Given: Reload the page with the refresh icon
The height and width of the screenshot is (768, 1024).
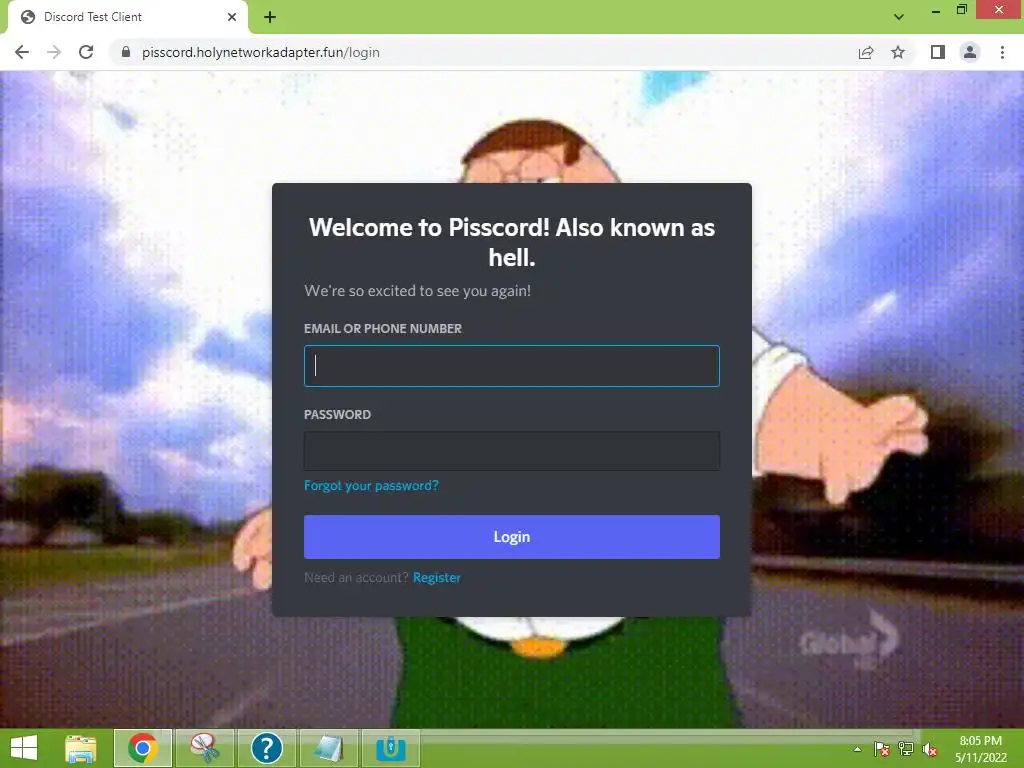Looking at the screenshot, I should point(86,52).
